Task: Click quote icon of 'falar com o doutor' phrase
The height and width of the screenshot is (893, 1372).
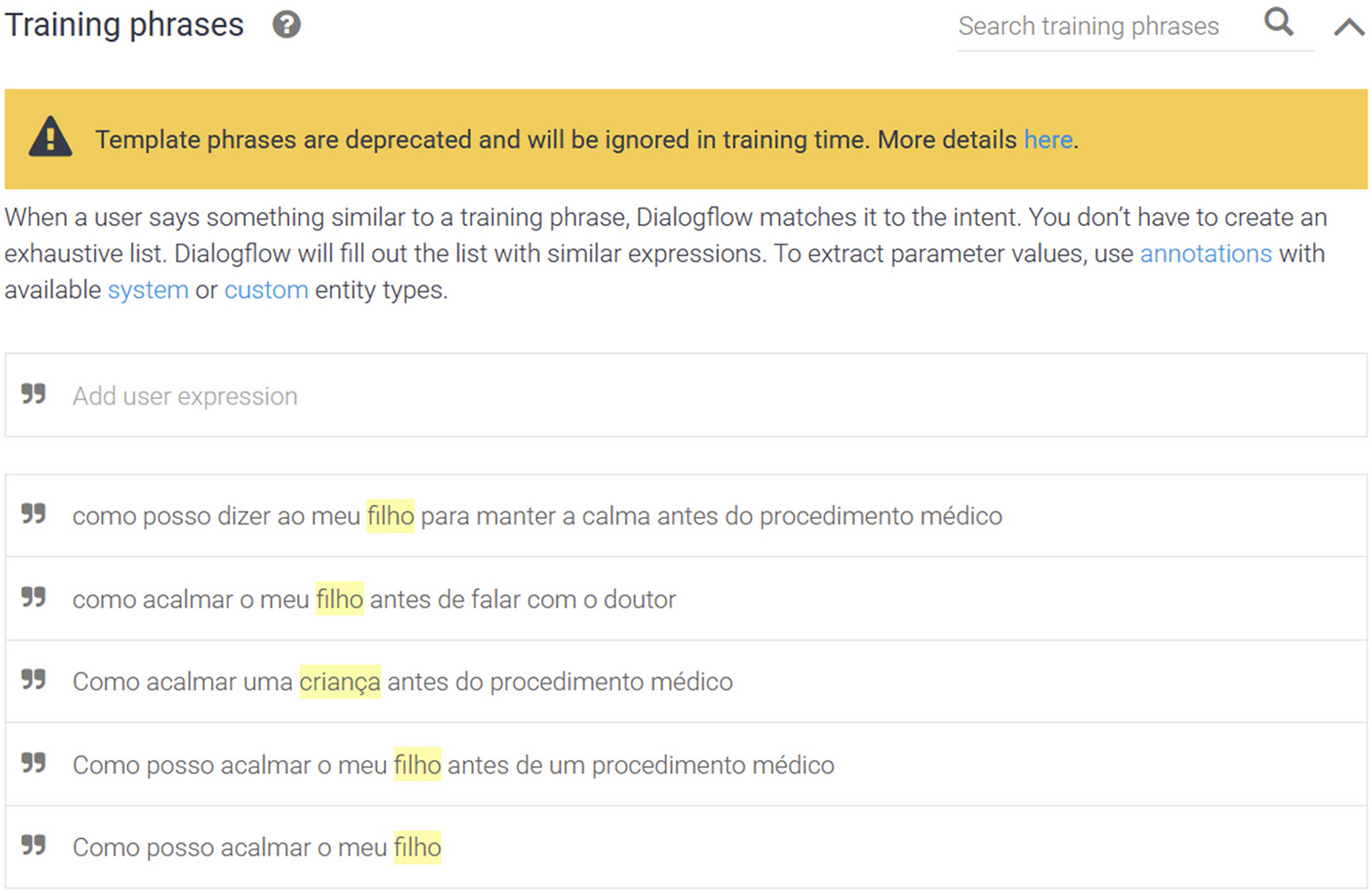Action: tap(34, 597)
